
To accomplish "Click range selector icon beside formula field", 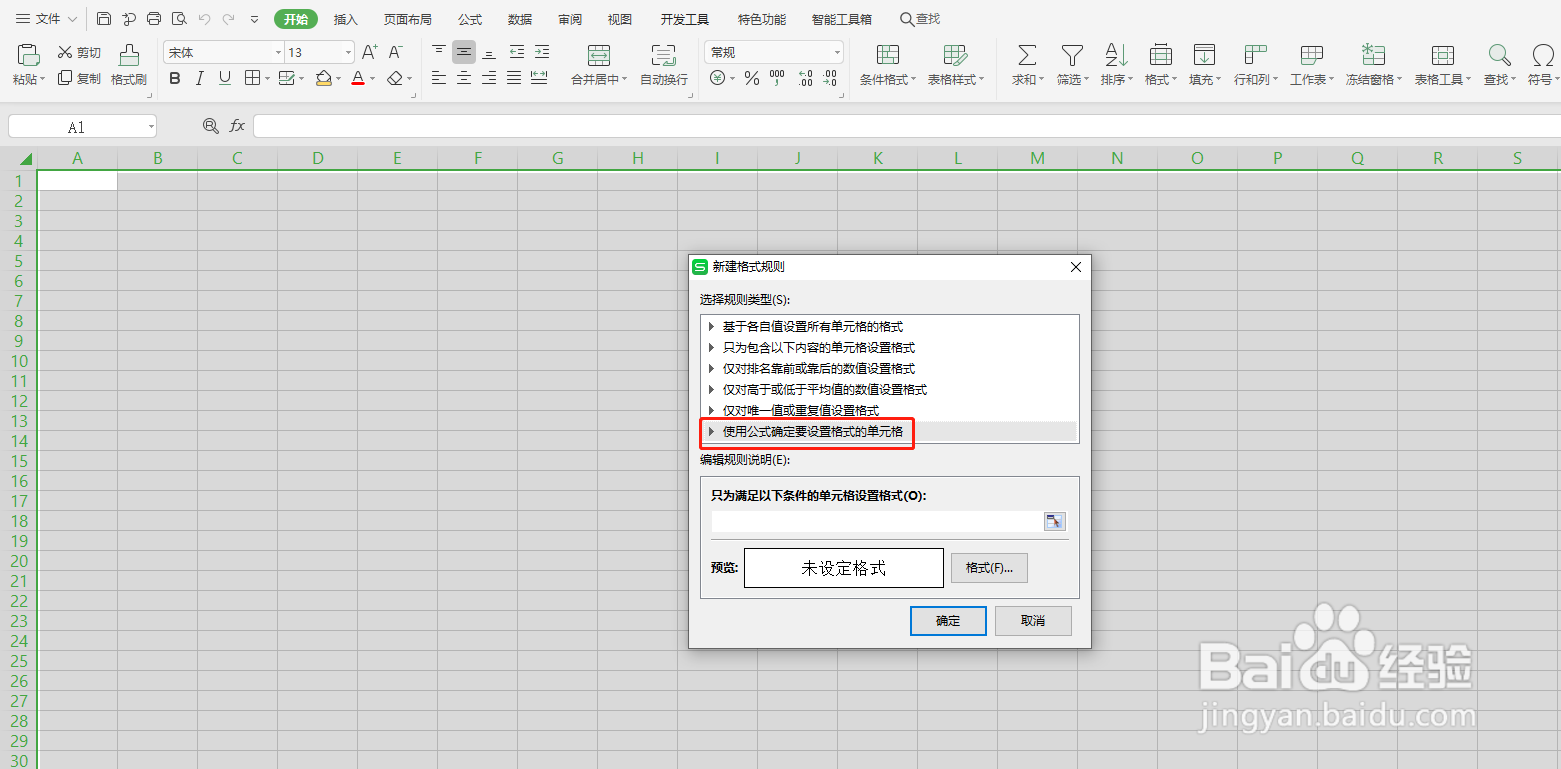I will (x=1055, y=521).
